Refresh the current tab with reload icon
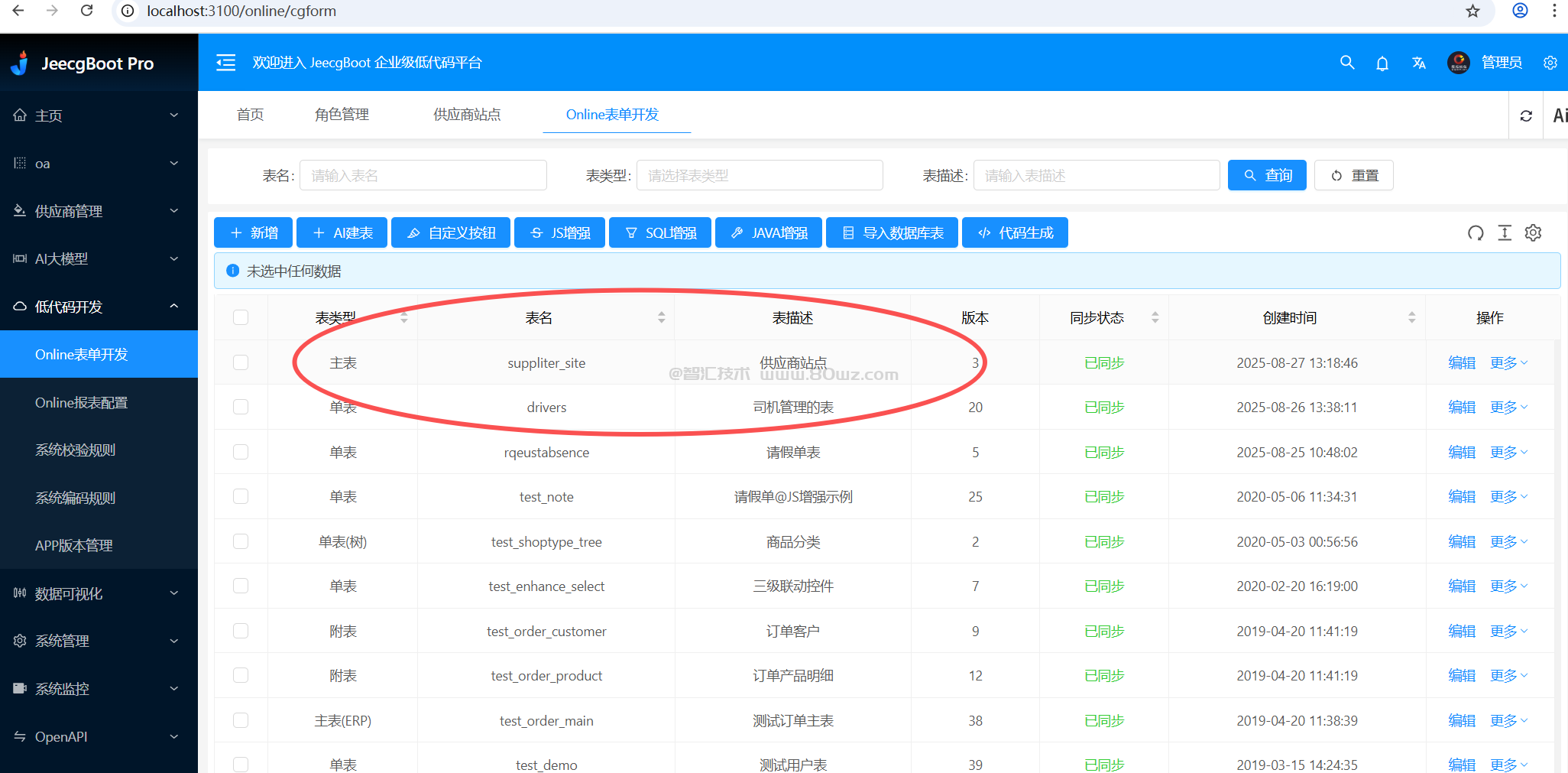 tap(1526, 115)
